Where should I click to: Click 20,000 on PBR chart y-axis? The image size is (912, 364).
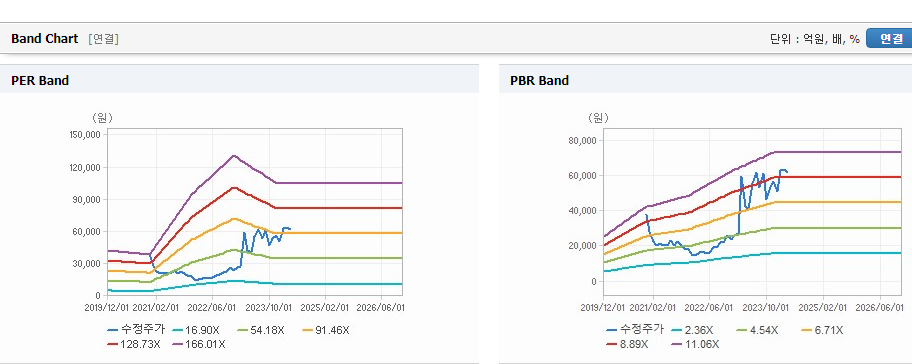click(583, 246)
